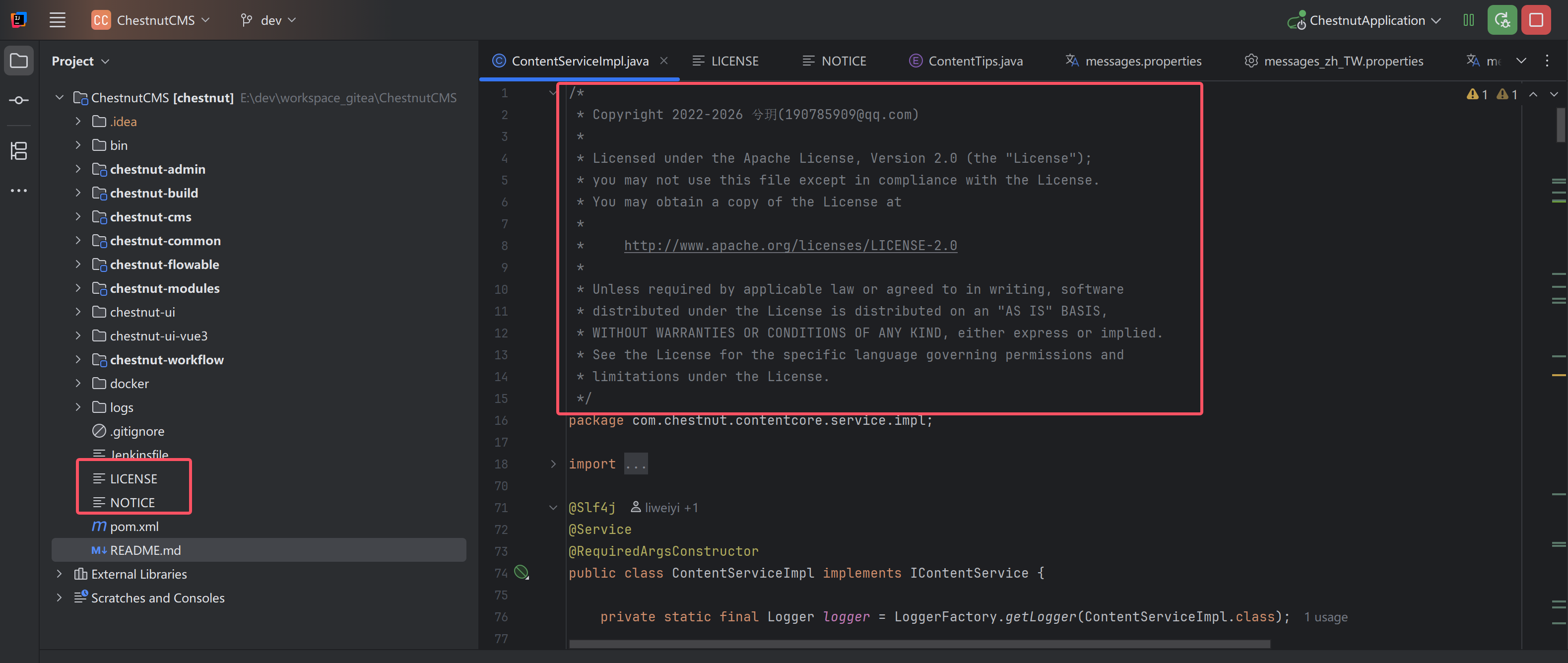Screen dimensions: 1568x663
Task: Pause the running program
Action: coord(1468,20)
